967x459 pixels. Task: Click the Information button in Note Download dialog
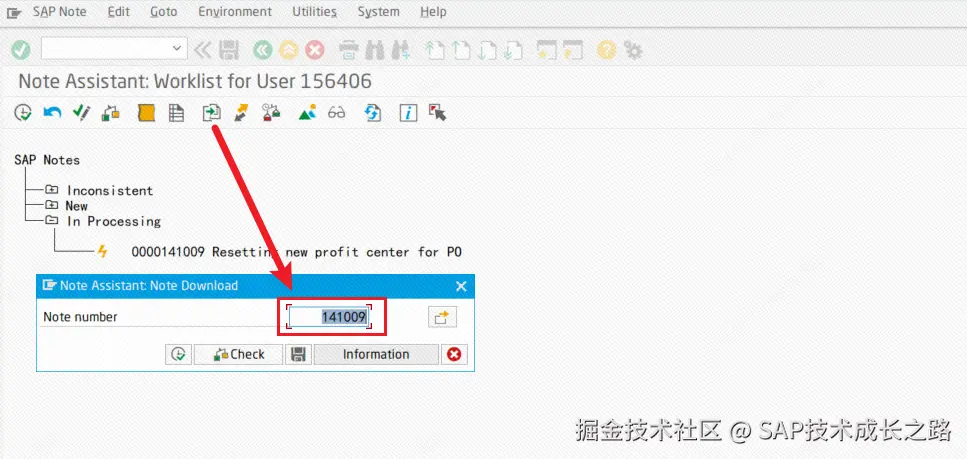point(376,354)
